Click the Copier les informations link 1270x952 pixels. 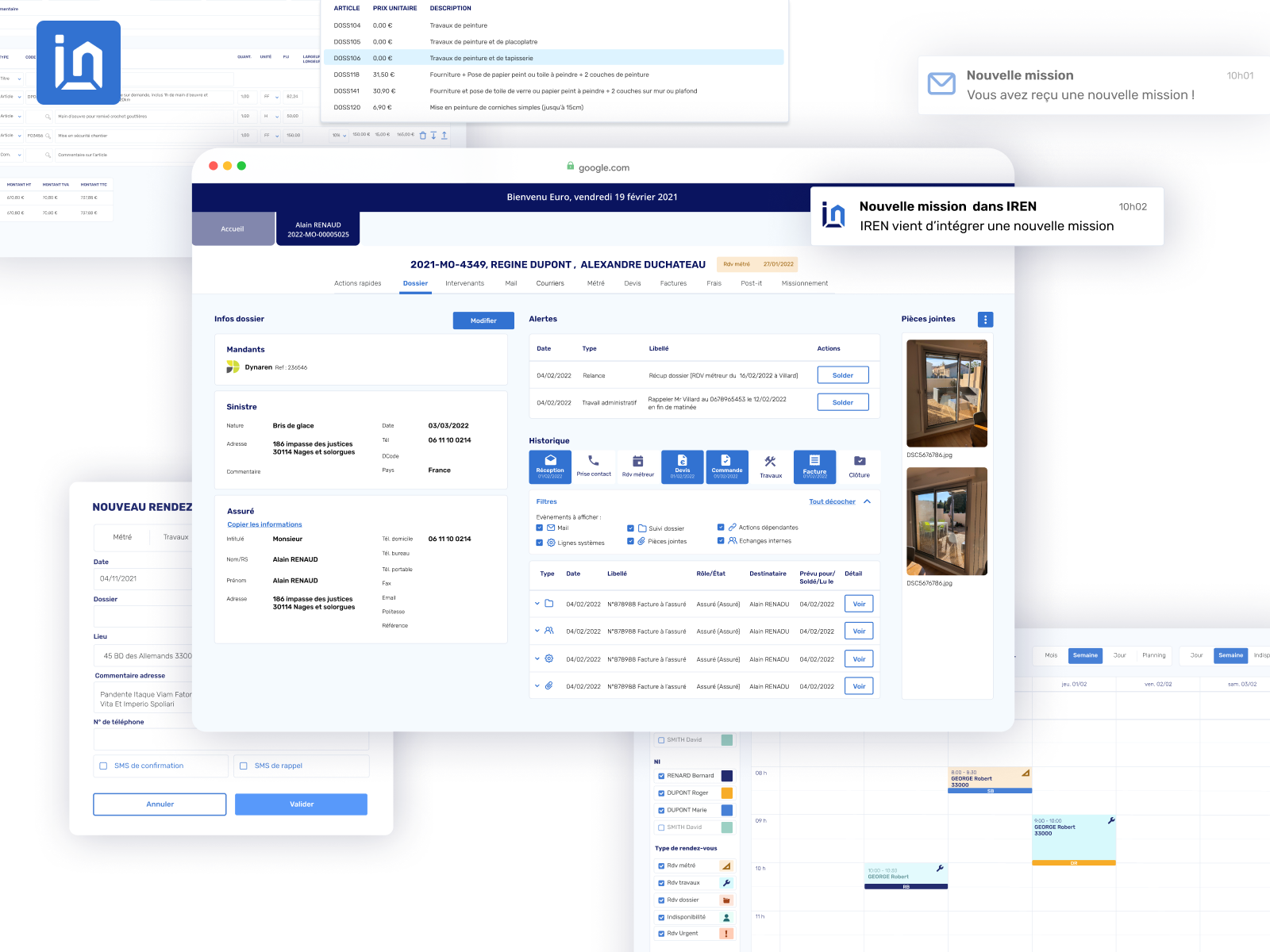pos(264,524)
